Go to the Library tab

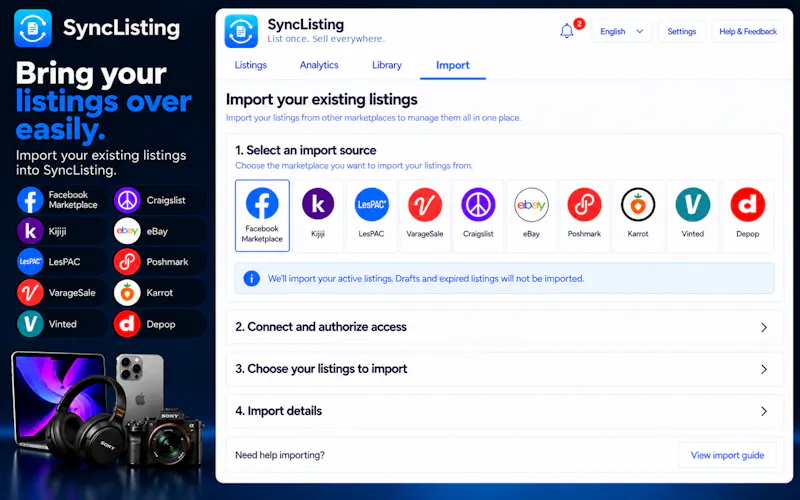(387, 65)
